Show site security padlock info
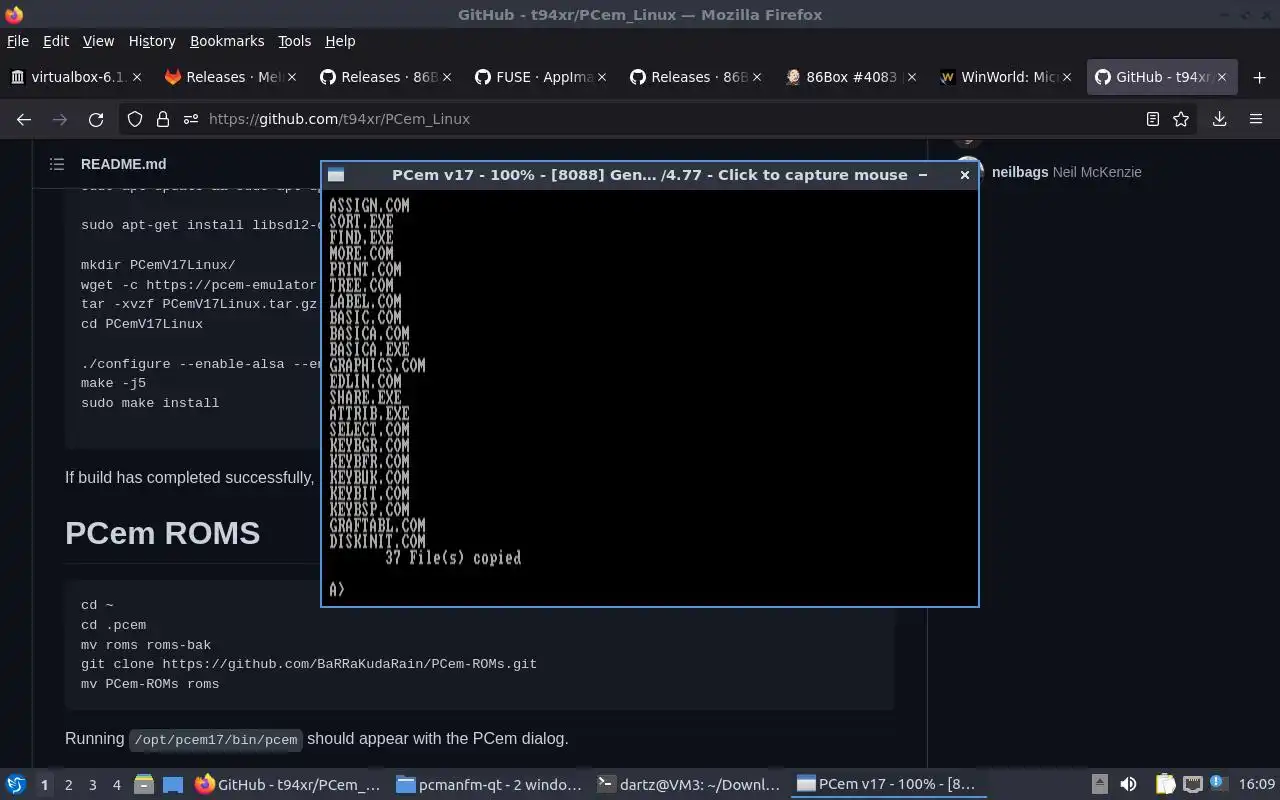This screenshot has width=1280, height=800. pos(163,119)
